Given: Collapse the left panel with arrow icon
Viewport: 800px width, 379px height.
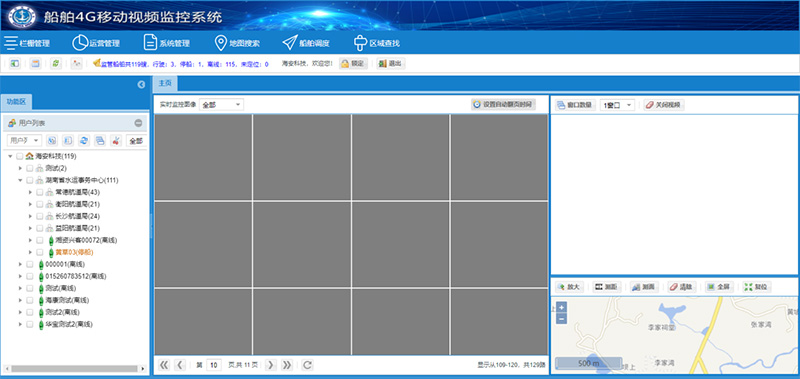Looking at the screenshot, I should coord(141,85).
